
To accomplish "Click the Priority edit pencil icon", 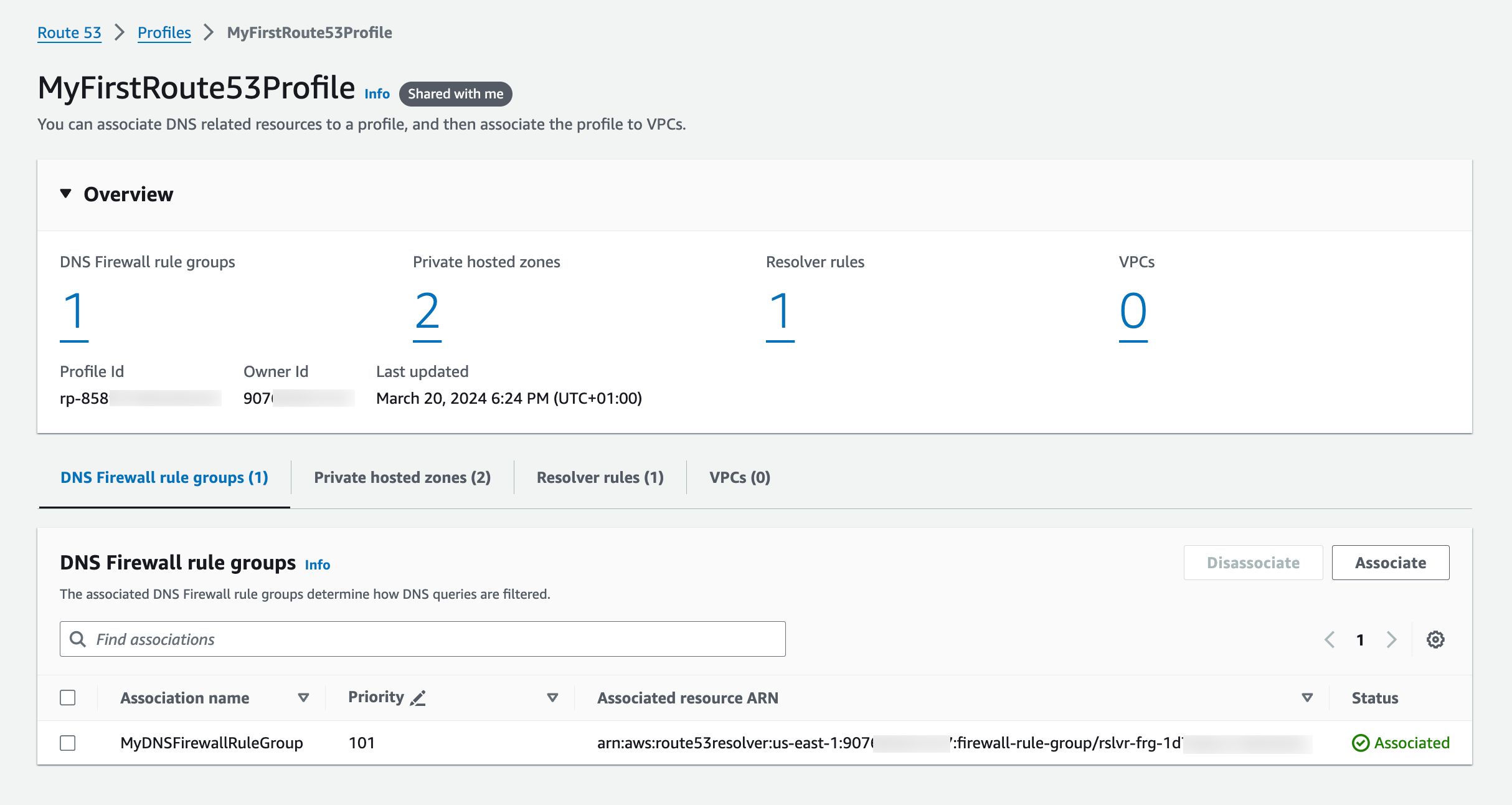I will click(418, 698).
